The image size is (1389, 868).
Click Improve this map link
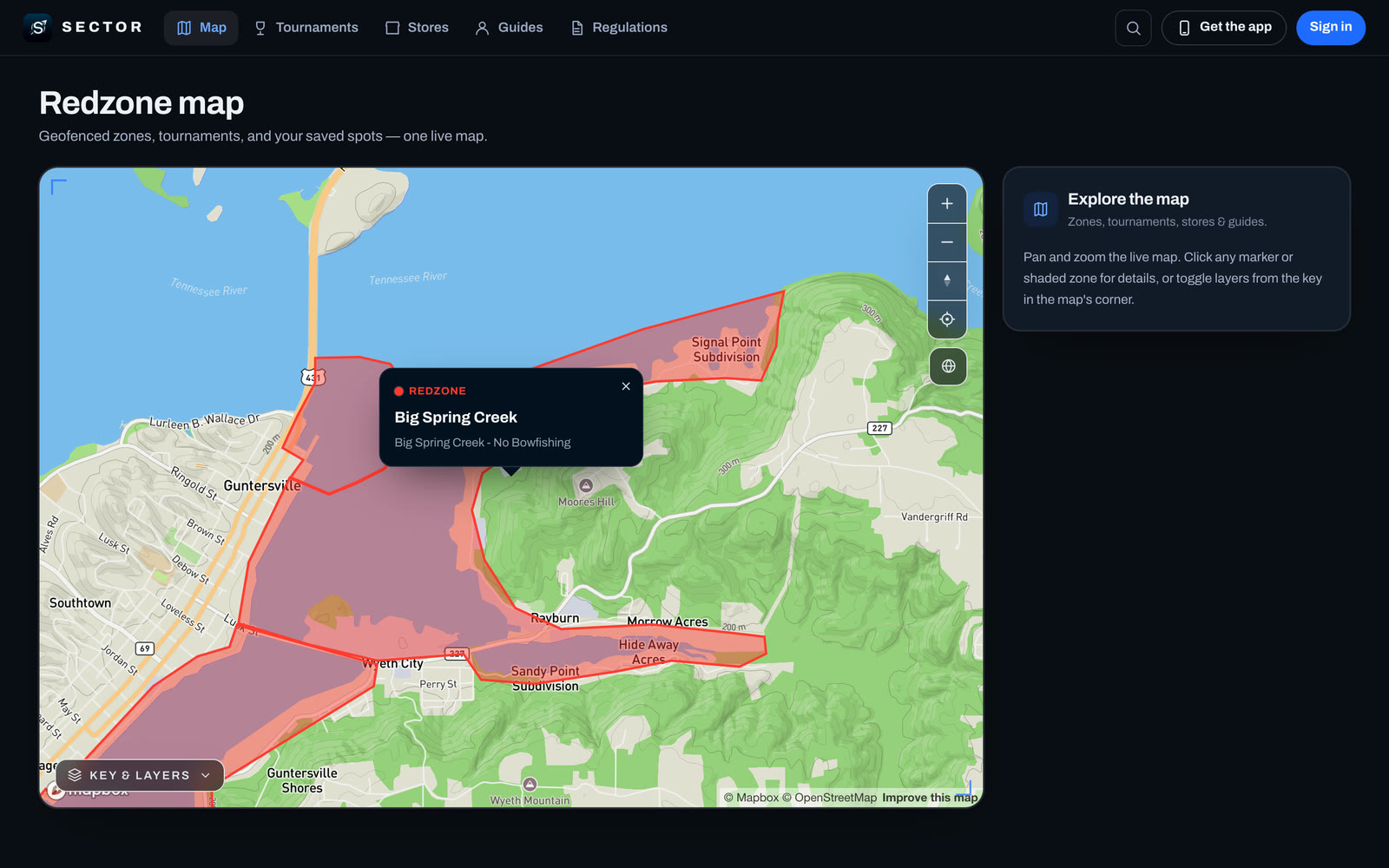pos(930,798)
